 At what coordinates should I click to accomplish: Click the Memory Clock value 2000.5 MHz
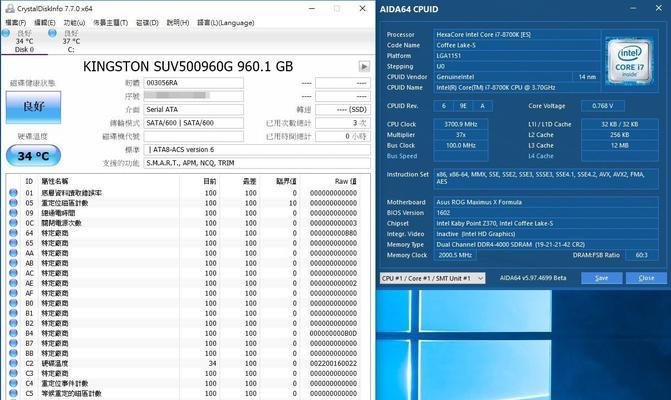click(455, 255)
